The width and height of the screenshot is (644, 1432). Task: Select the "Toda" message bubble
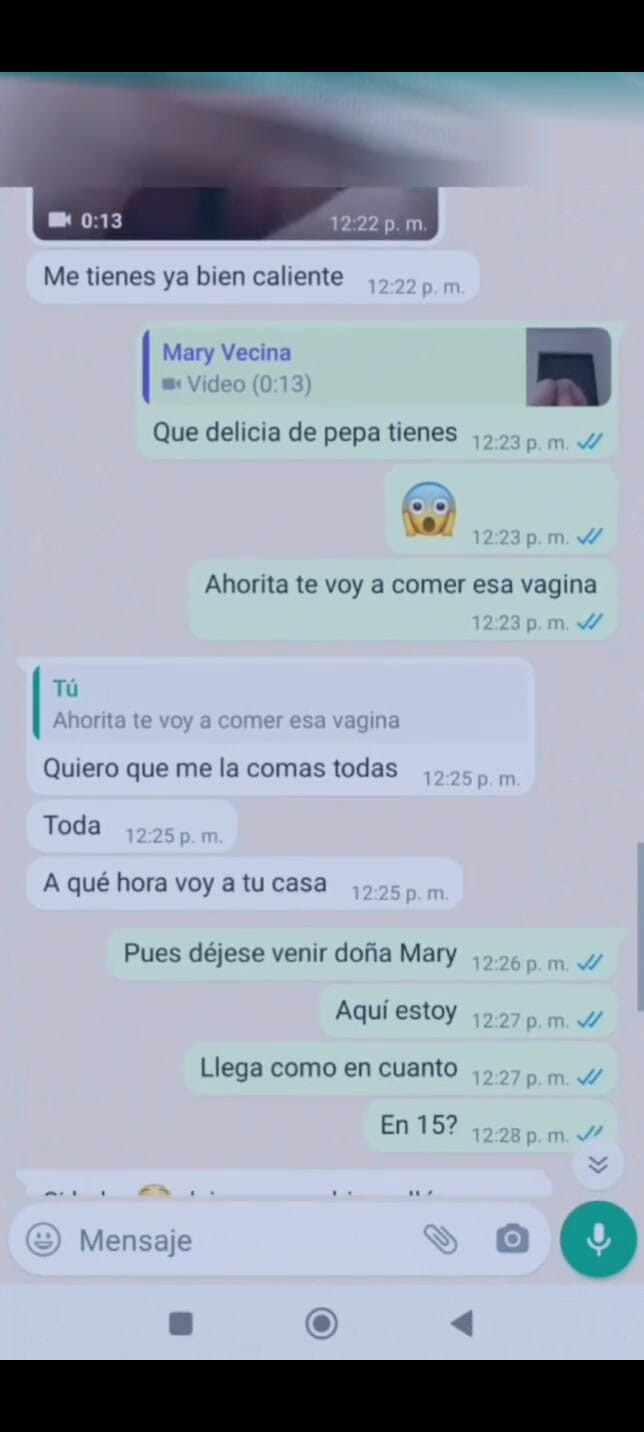click(x=131, y=827)
